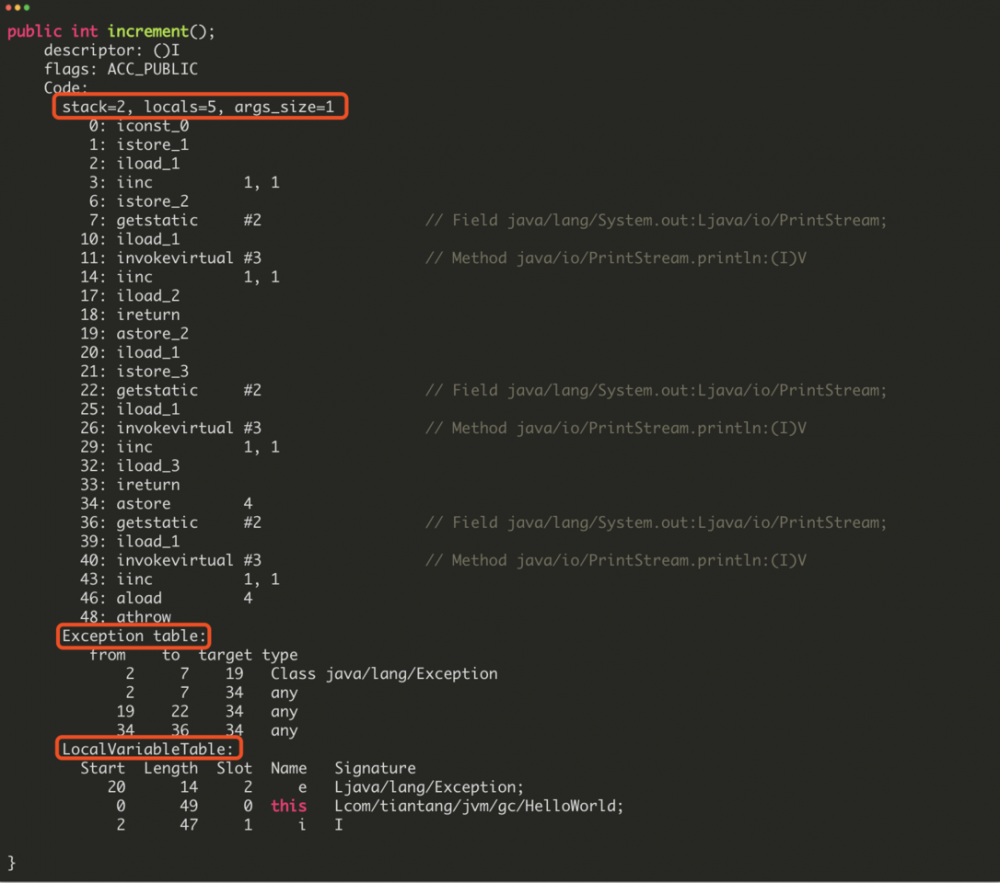
Task: Click the yellow window control dot
Action: [17, 6]
